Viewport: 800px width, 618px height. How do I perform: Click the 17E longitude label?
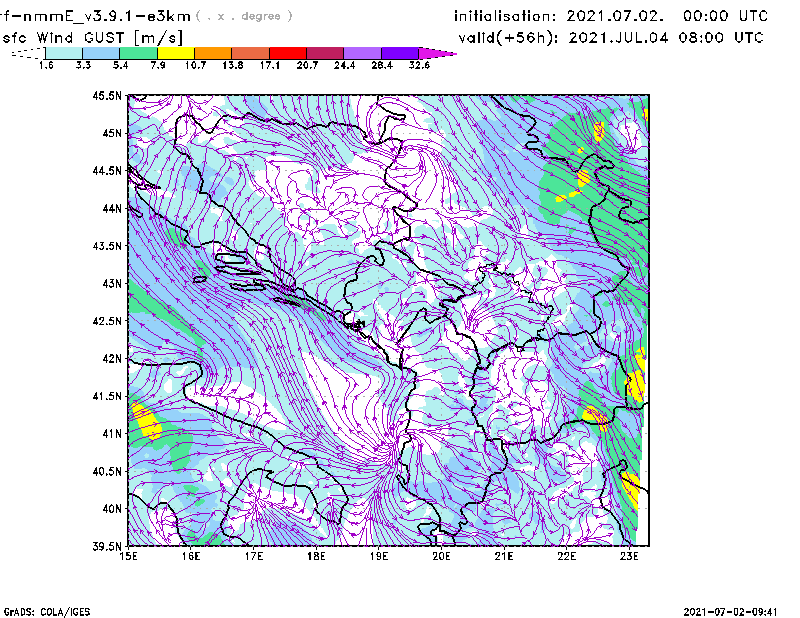point(254,556)
